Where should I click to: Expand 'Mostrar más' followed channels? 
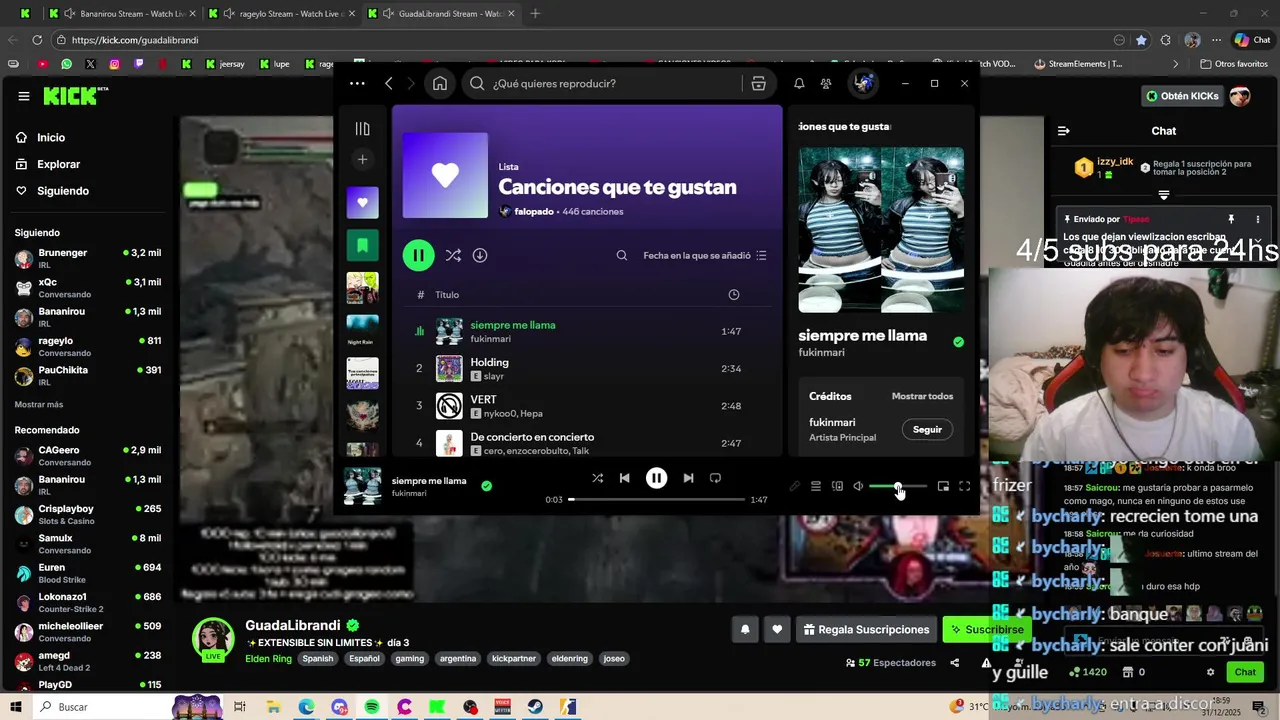[39, 405]
